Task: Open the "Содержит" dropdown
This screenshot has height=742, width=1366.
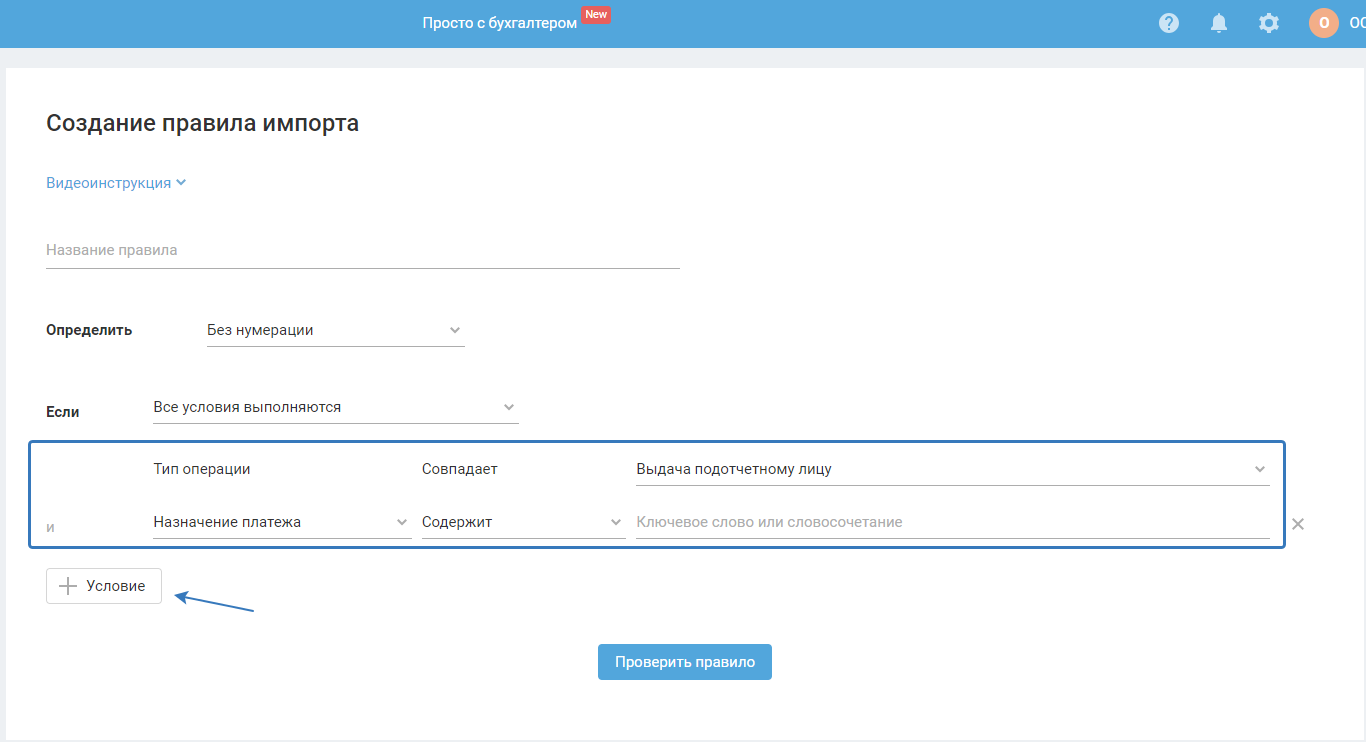Action: 524,522
